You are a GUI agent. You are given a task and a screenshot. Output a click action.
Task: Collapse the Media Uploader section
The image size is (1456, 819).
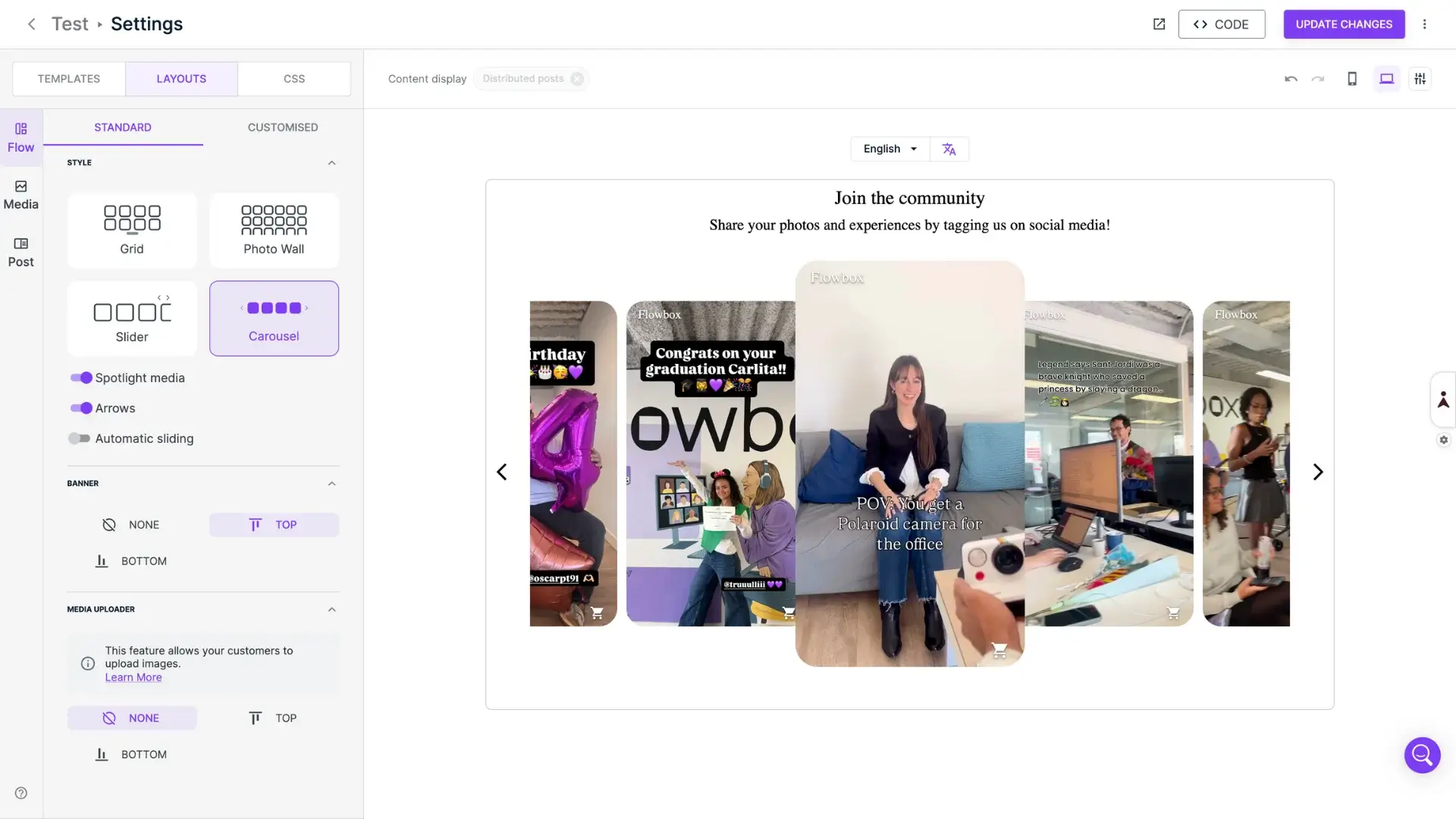[x=331, y=610]
